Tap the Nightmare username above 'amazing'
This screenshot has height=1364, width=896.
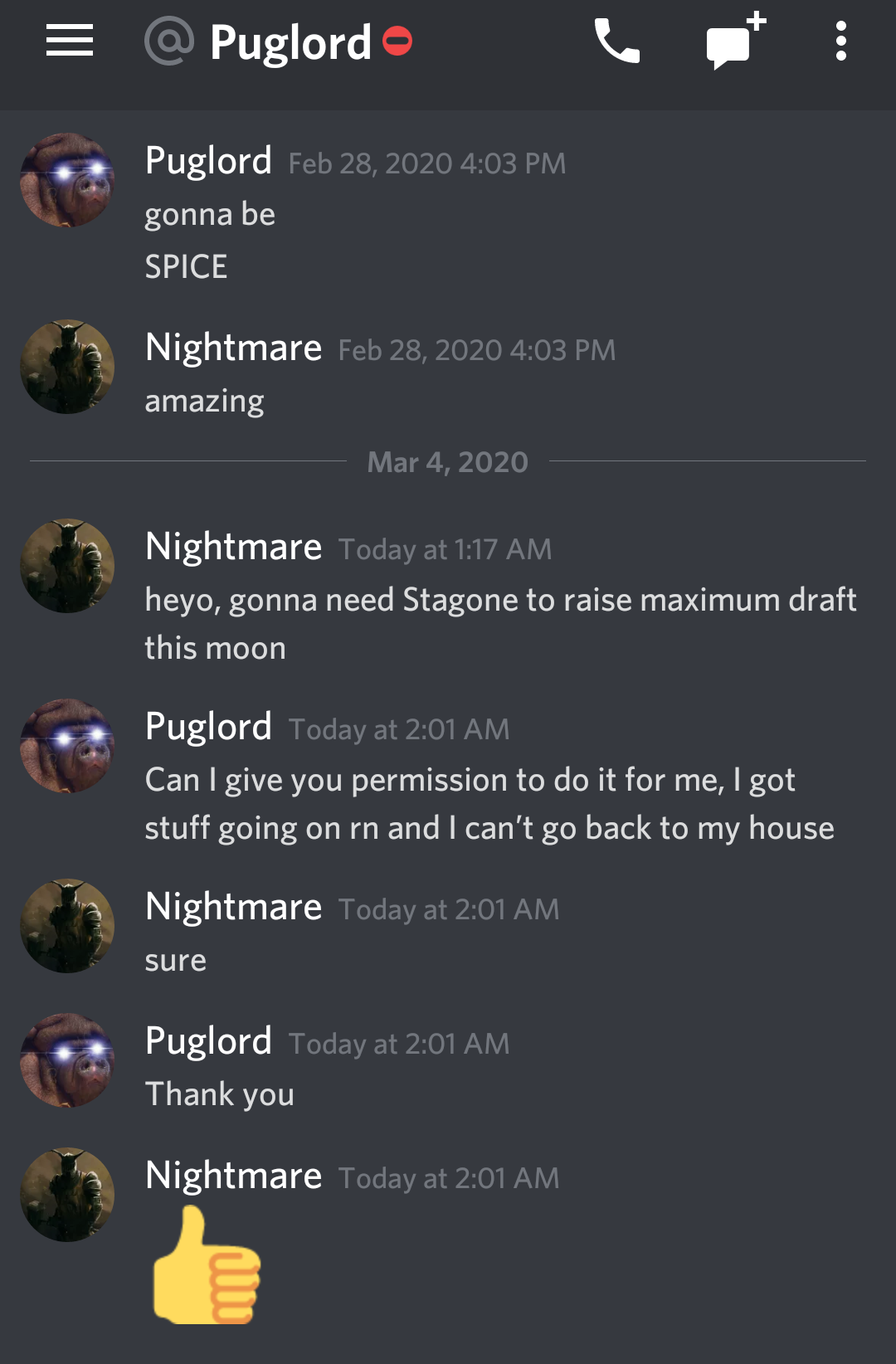233,347
